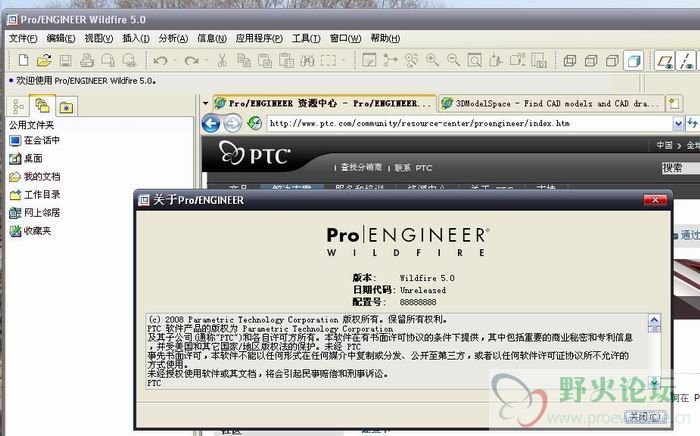The height and width of the screenshot is (436, 700).
Task: Click the Print icon in toolbar
Action: point(87,60)
